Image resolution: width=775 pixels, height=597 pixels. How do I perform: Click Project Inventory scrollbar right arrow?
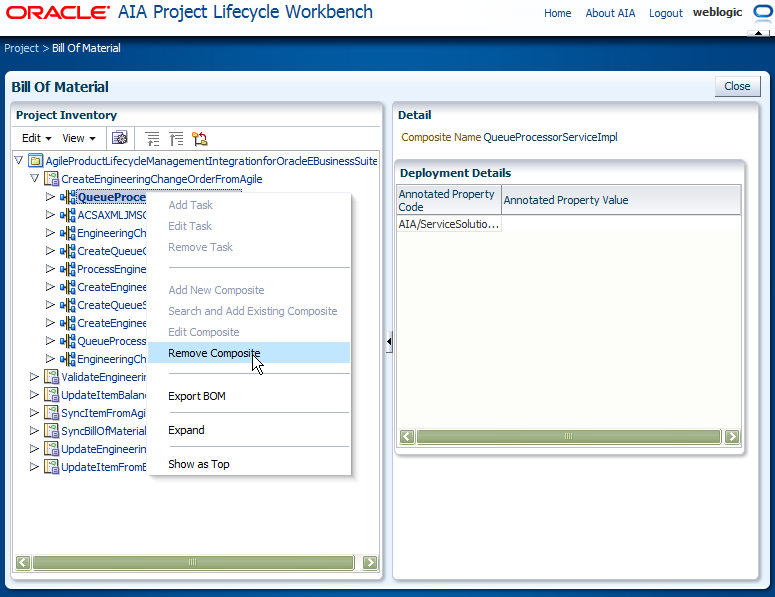370,562
